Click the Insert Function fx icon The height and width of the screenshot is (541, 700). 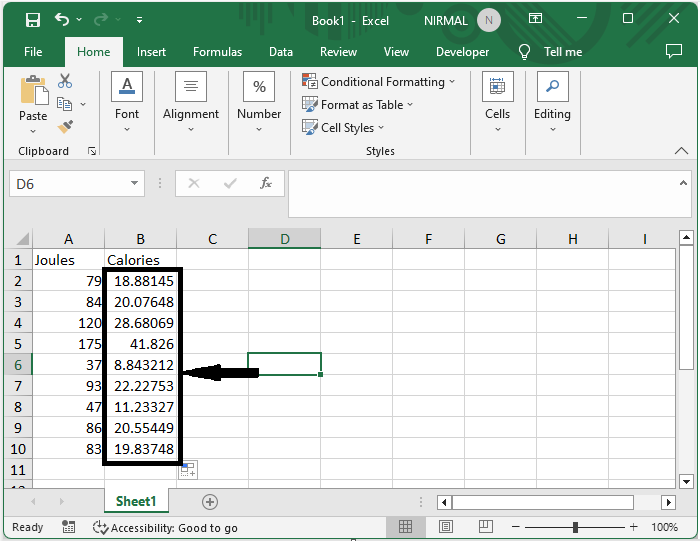(x=266, y=183)
